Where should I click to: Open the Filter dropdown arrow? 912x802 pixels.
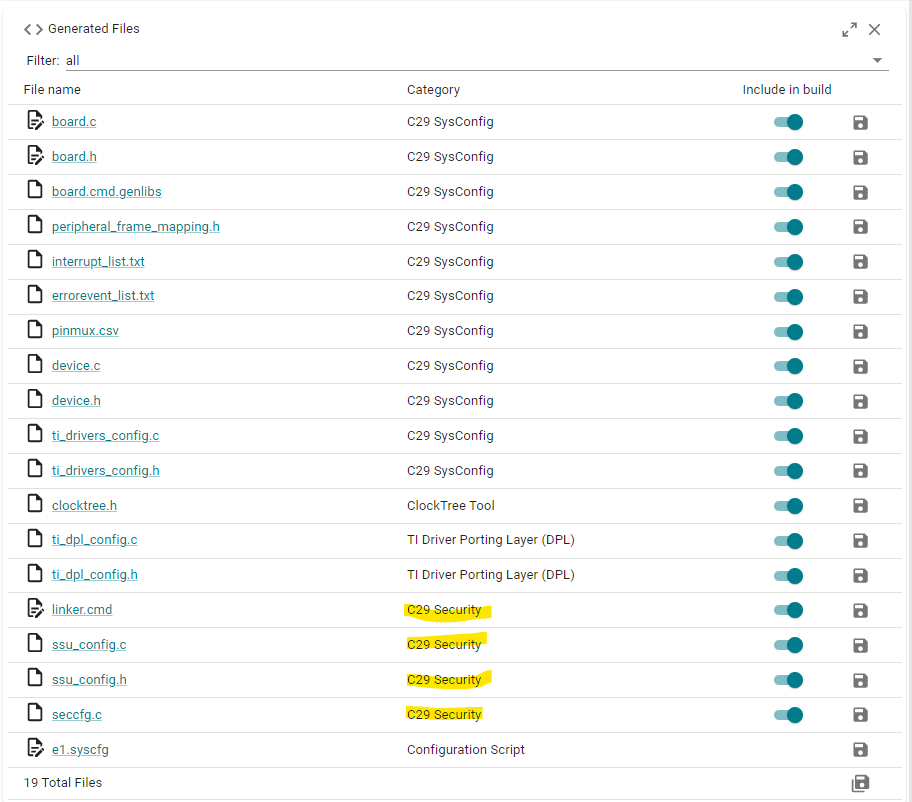pyautogui.click(x=877, y=60)
